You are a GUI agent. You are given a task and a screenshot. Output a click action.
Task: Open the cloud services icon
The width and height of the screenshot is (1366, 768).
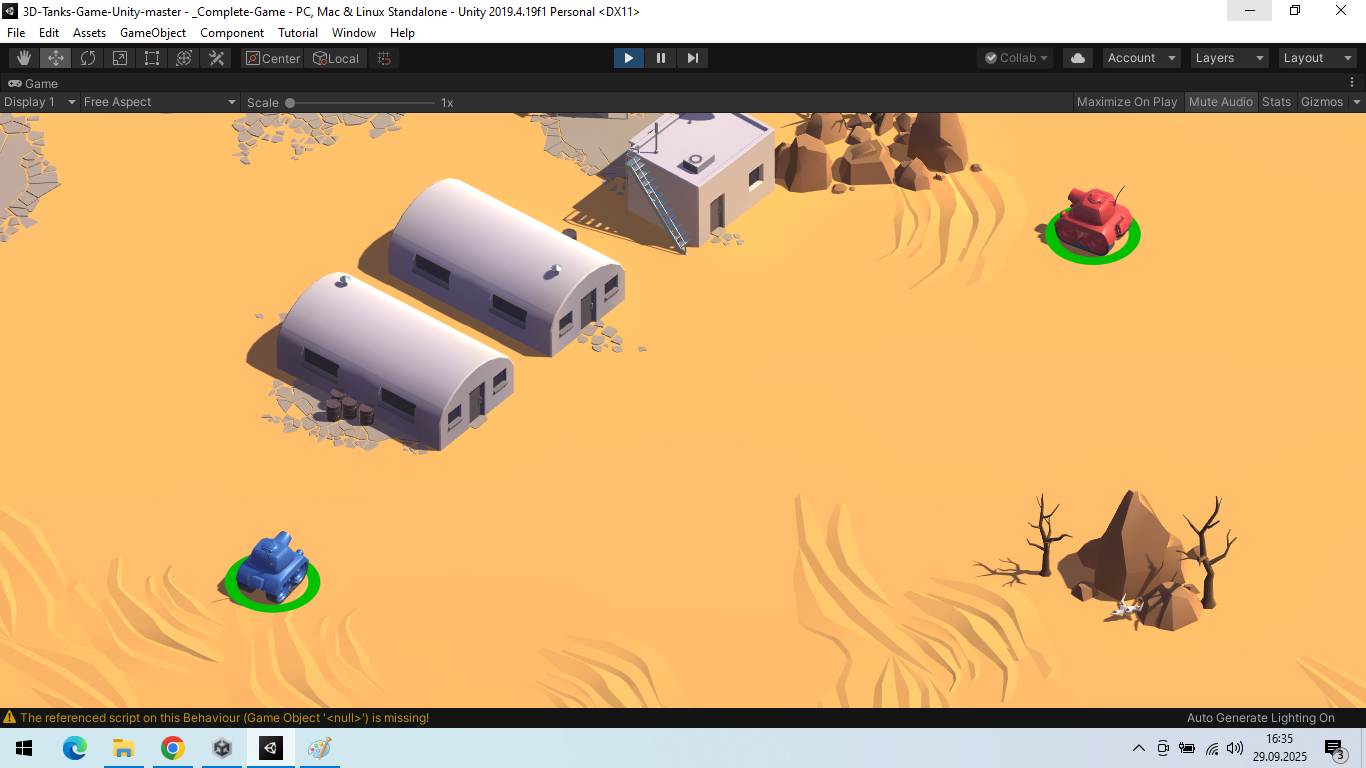(x=1078, y=58)
